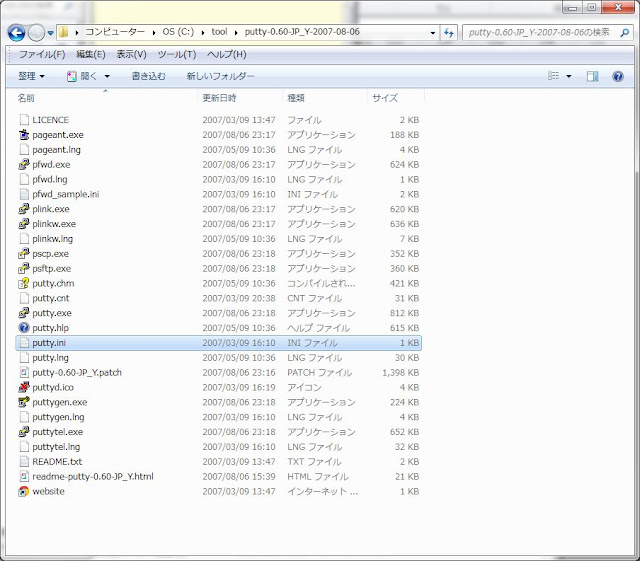Sort by 更新日時 column header

pyautogui.click(x=219, y=98)
